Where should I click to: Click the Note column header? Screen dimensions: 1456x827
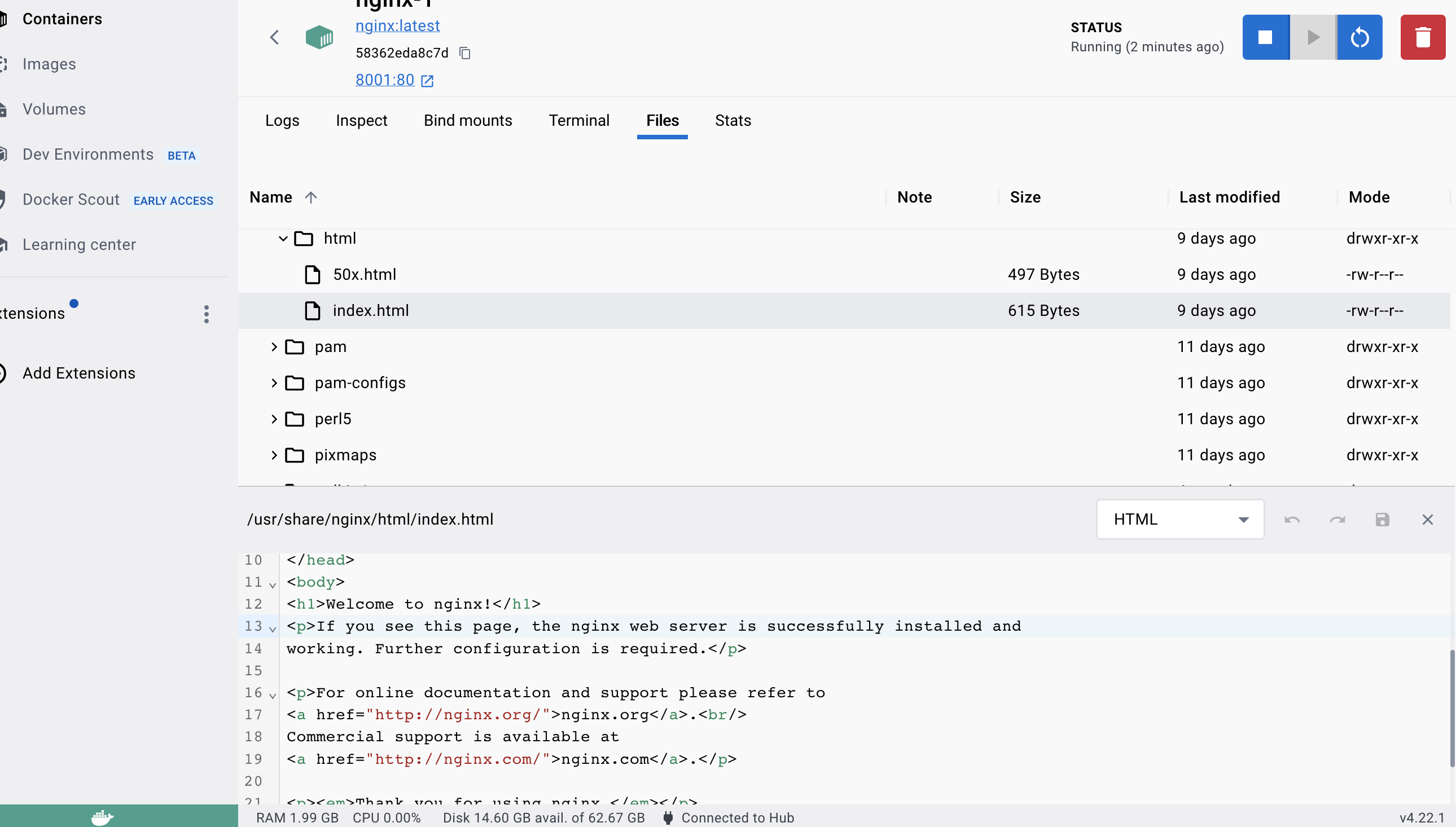(x=915, y=197)
